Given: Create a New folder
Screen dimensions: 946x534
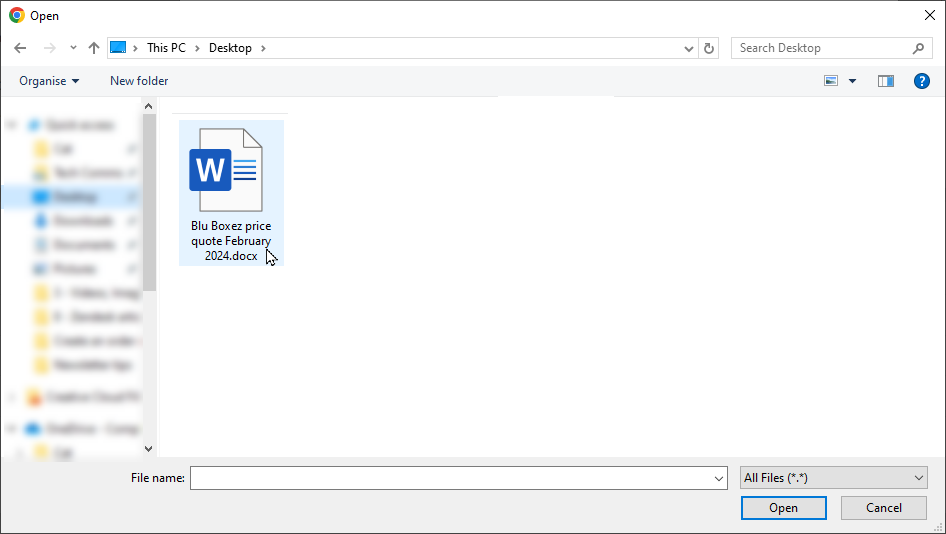Looking at the screenshot, I should pyautogui.click(x=139, y=81).
